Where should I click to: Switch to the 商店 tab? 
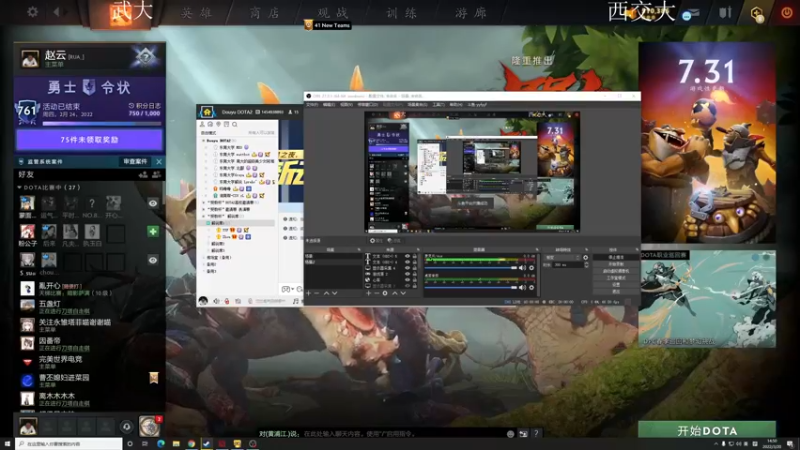(265, 13)
